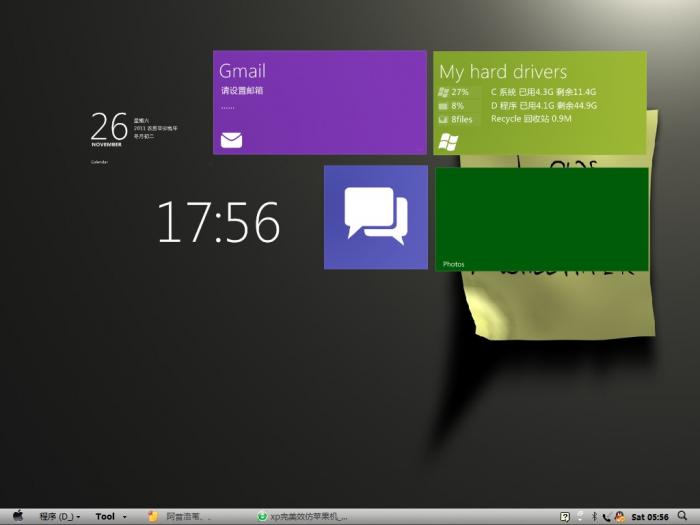Screen dimensions: 700x525
Task: Open the 程序 (D_) dropdown in the taskbar
Action: (x=60, y=517)
